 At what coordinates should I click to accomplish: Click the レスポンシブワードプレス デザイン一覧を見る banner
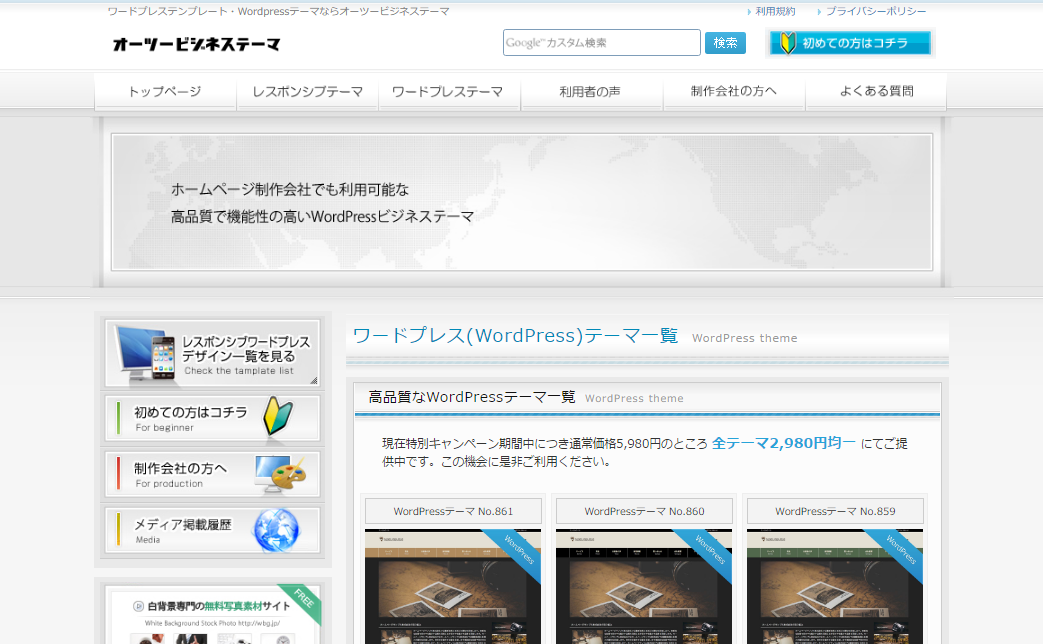click(x=213, y=353)
